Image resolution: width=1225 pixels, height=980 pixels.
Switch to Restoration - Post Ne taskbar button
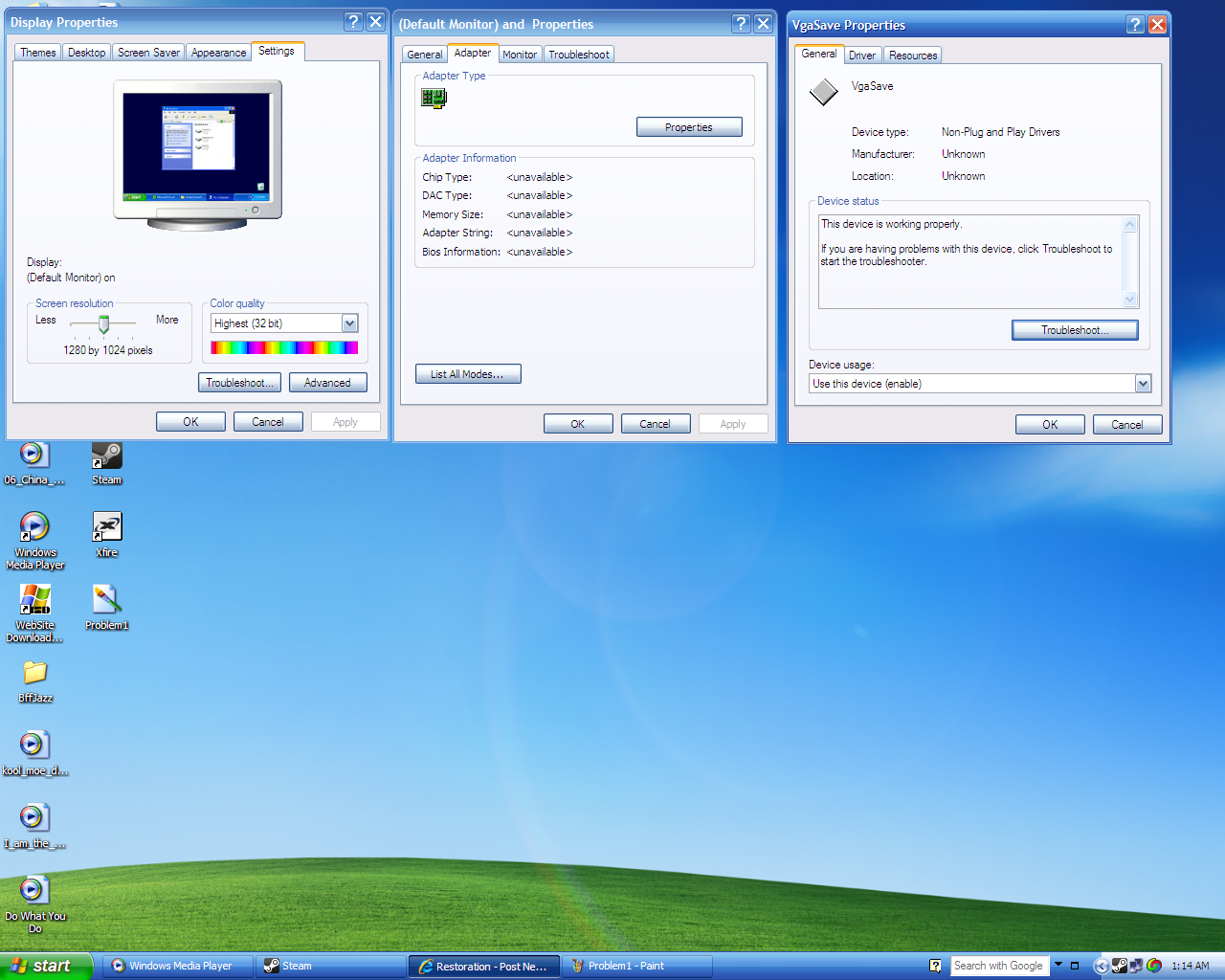coord(484,967)
